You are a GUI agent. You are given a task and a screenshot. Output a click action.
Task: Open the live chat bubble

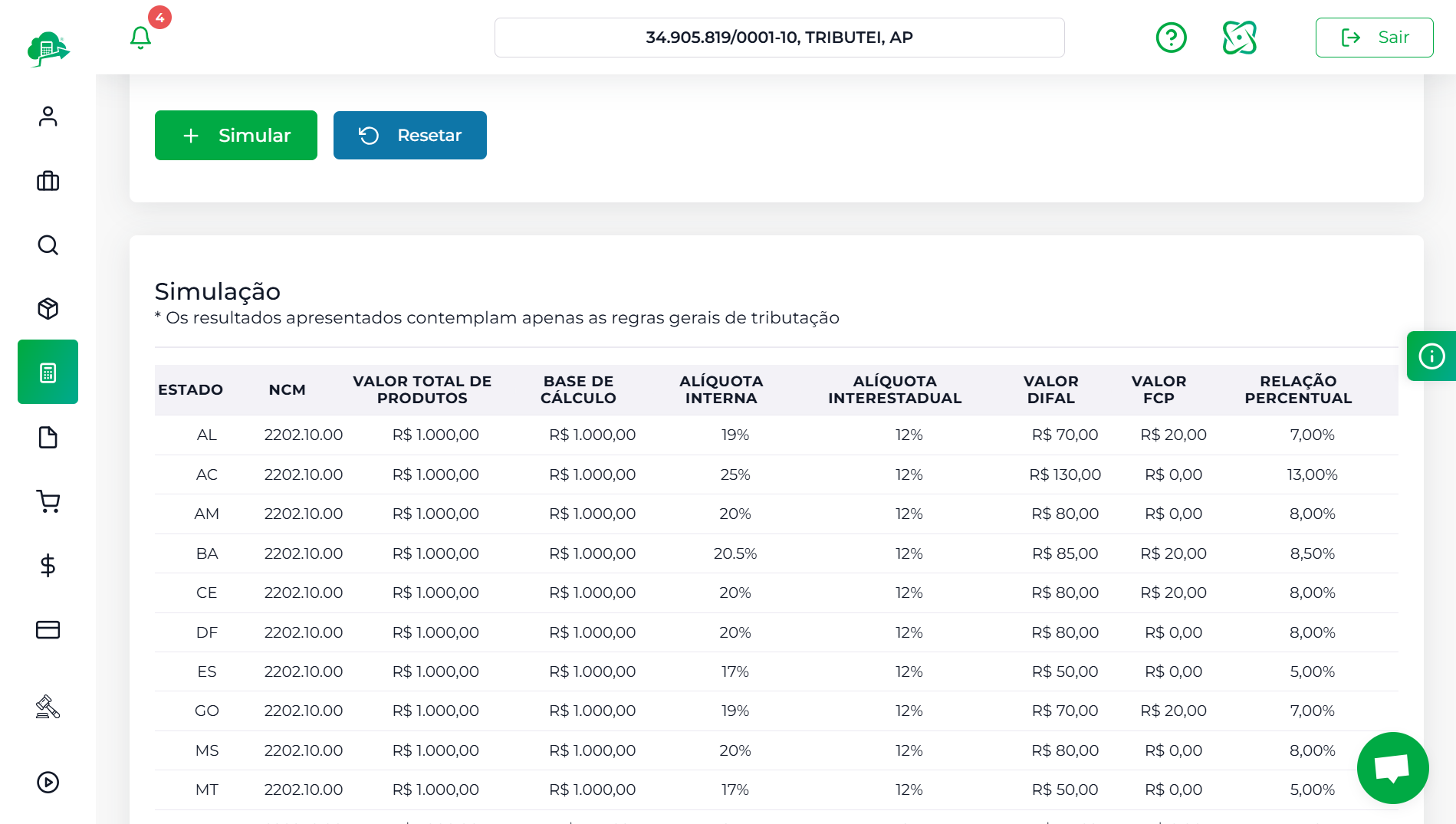(x=1392, y=767)
